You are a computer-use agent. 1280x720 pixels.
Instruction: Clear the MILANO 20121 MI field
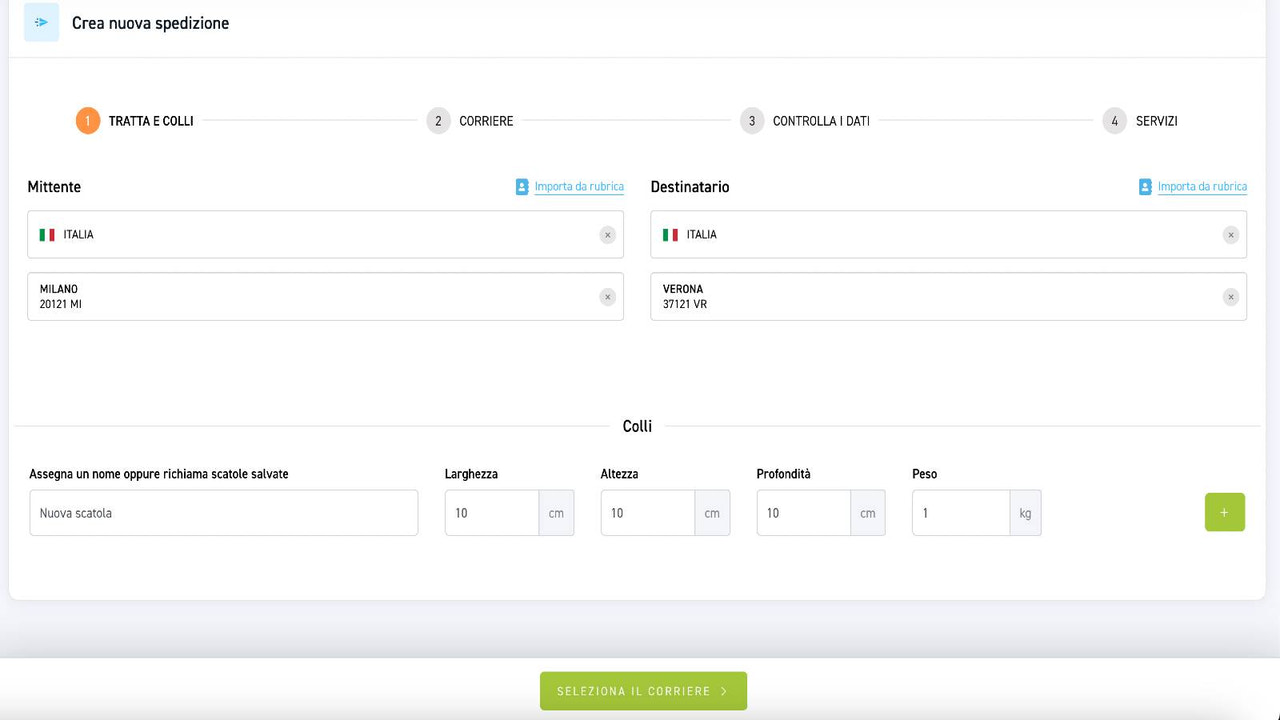(607, 296)
